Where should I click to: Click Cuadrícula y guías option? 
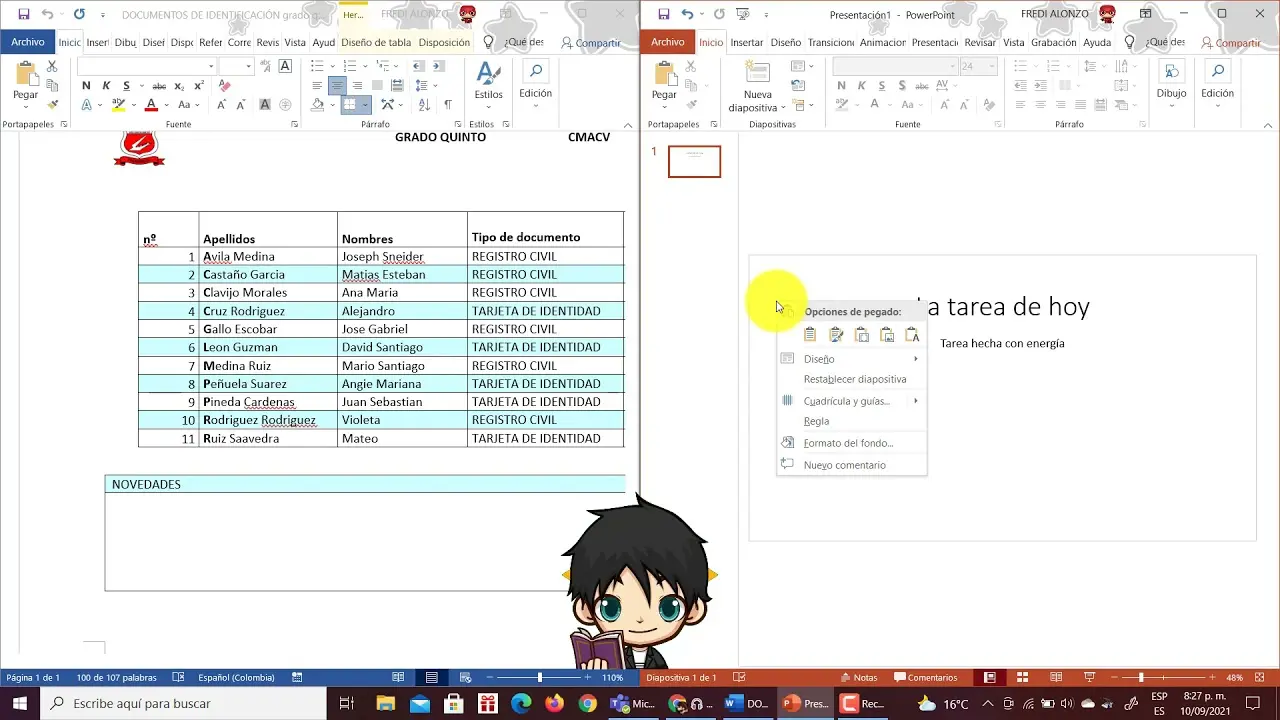tap(851, 401)
